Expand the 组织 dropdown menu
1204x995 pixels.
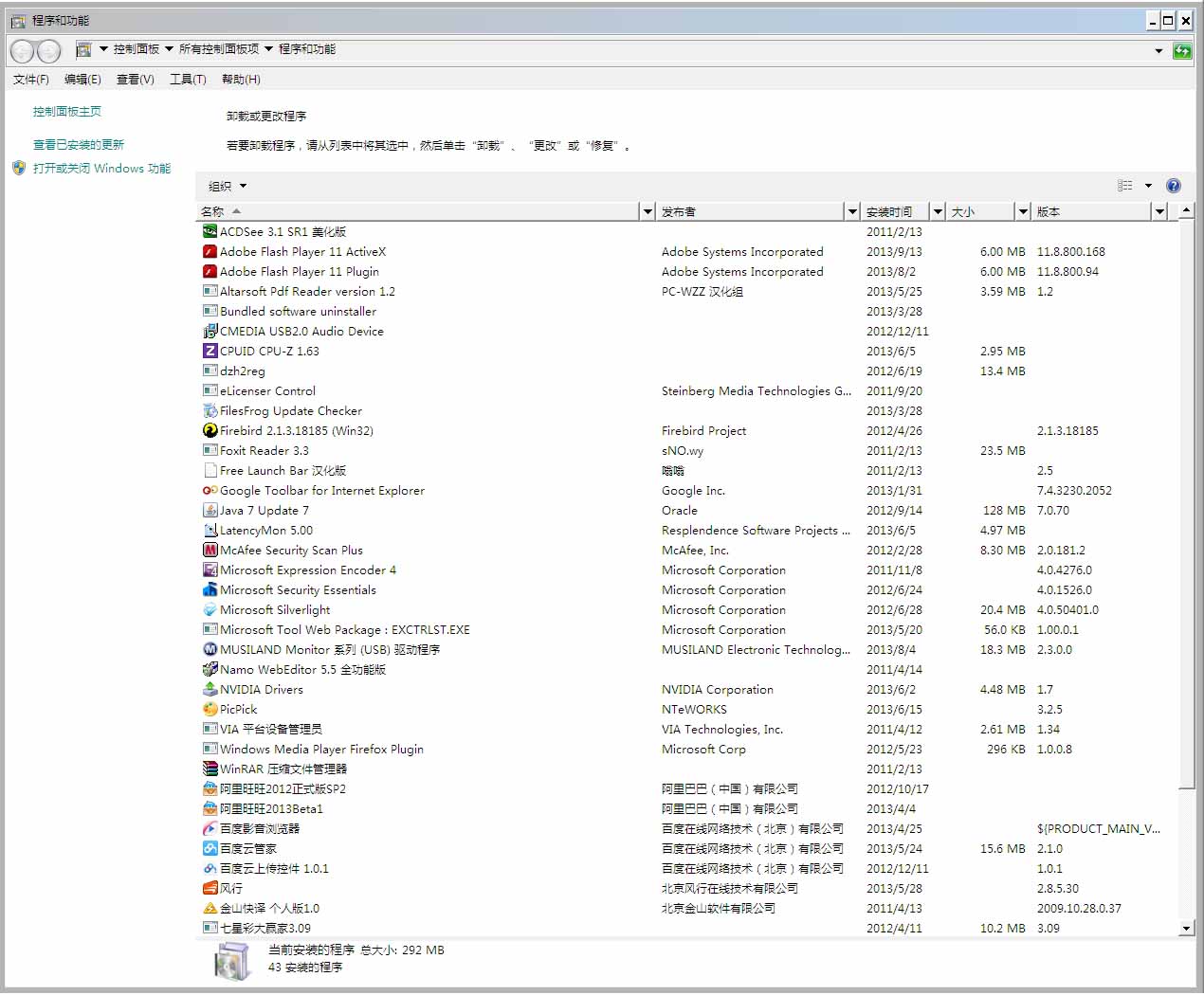[228, 186]
